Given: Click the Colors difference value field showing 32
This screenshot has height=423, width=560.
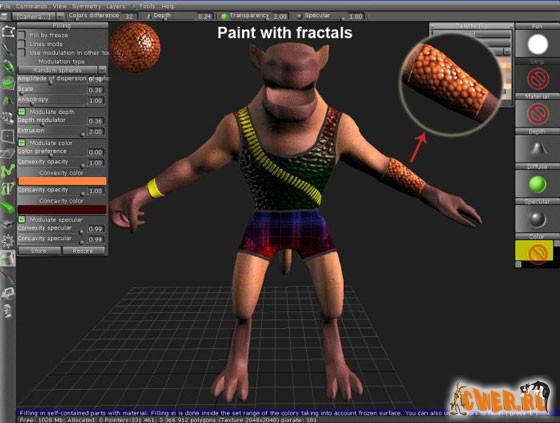Looking at the screenshot, I should [x=129, y=16].
